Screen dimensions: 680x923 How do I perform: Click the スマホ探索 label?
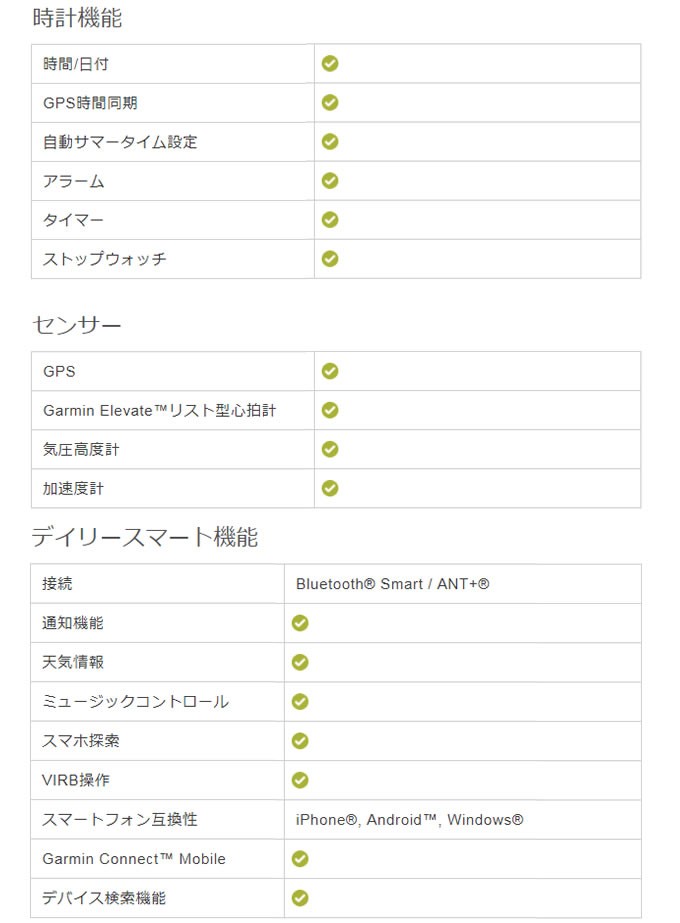(81, 741)
